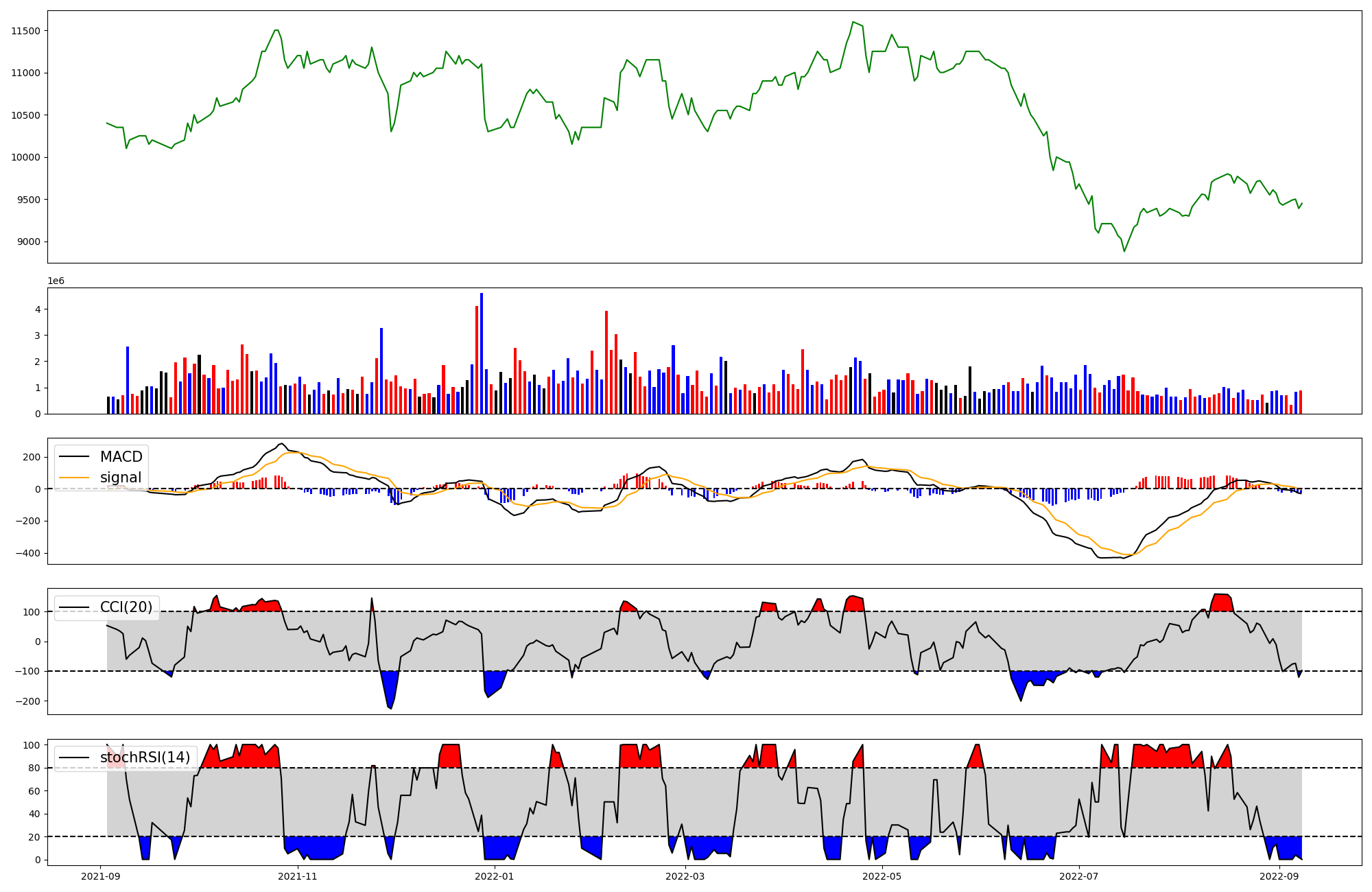1372x892 pixels.
Task: Click the 11500 price axis tick label
Action: point(25,31)
